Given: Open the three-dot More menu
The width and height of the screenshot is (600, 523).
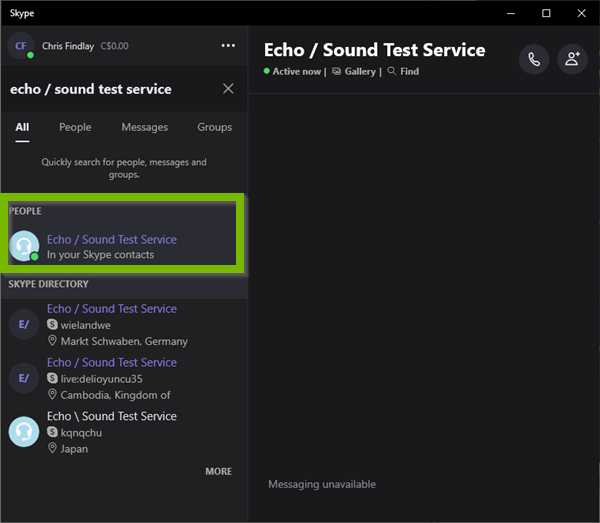Looking at the screenshot, I should click(228, 46).
